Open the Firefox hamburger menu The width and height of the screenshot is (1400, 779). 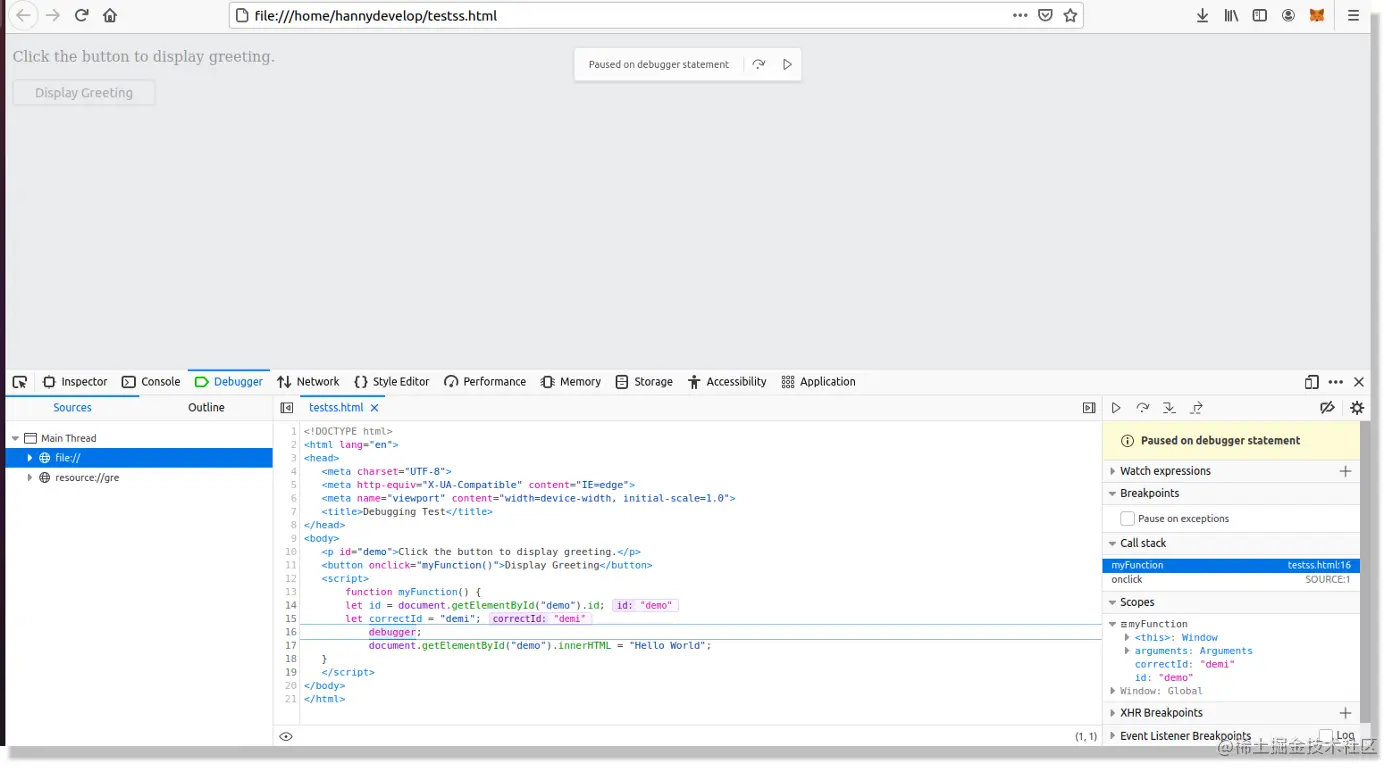coord(1353,15)
